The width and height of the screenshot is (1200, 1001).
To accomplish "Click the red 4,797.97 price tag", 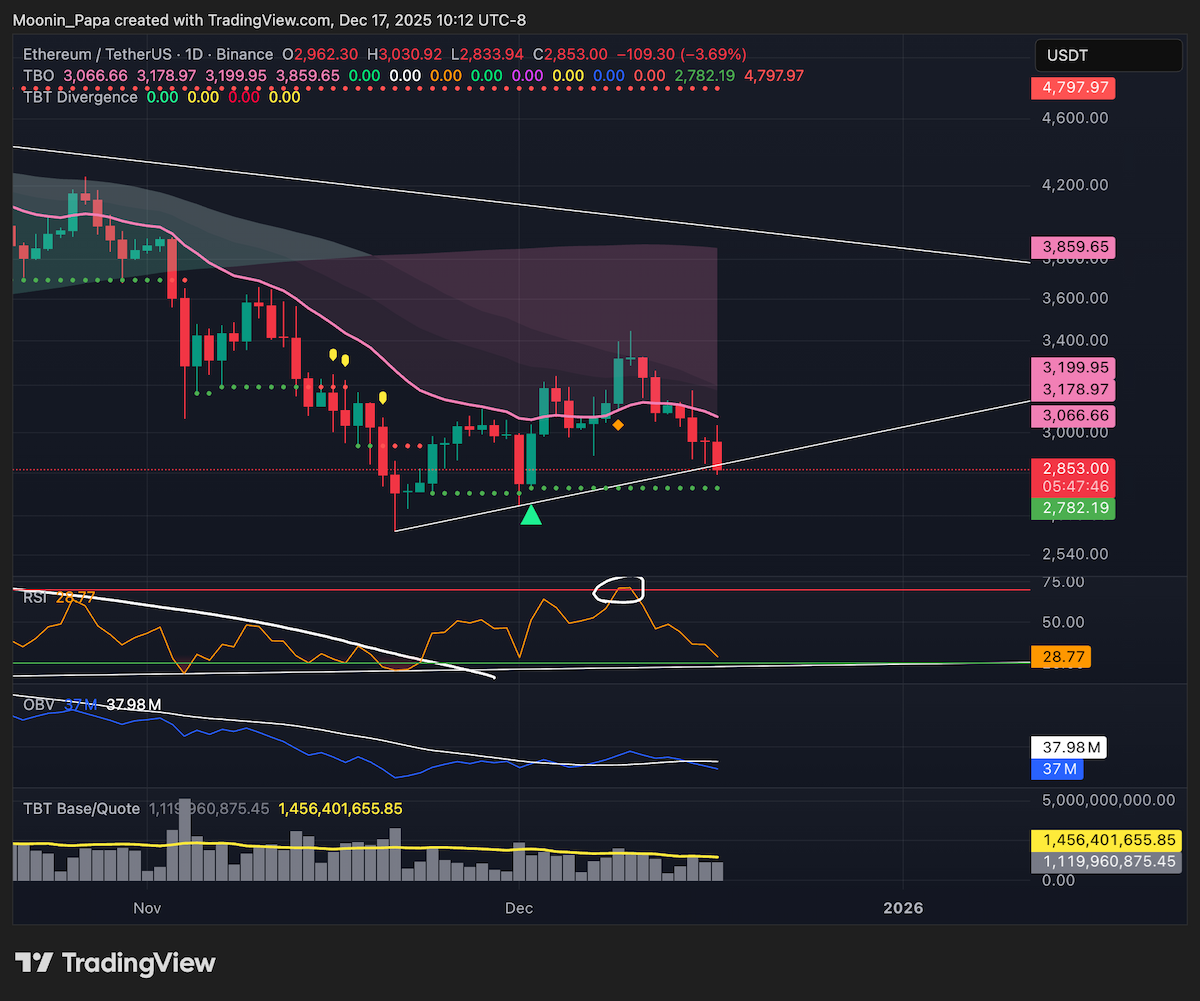I will 1072,88.
